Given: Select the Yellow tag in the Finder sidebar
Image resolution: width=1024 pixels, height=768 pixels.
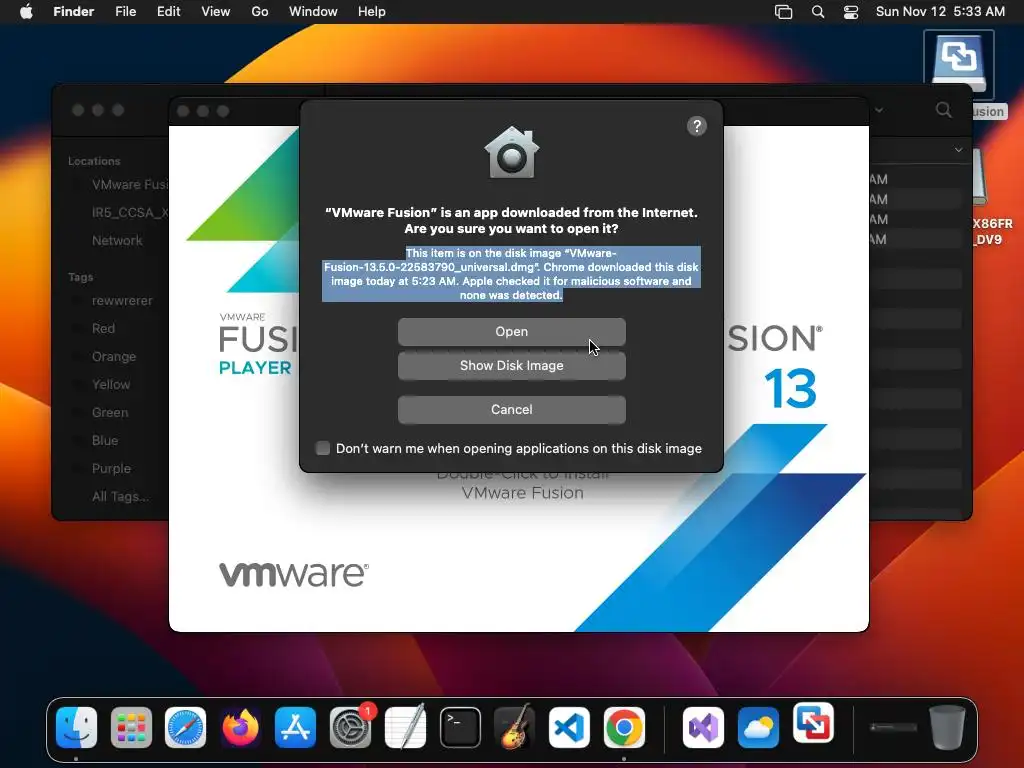Looking at the screenshot, I should [x=111, y=385].
